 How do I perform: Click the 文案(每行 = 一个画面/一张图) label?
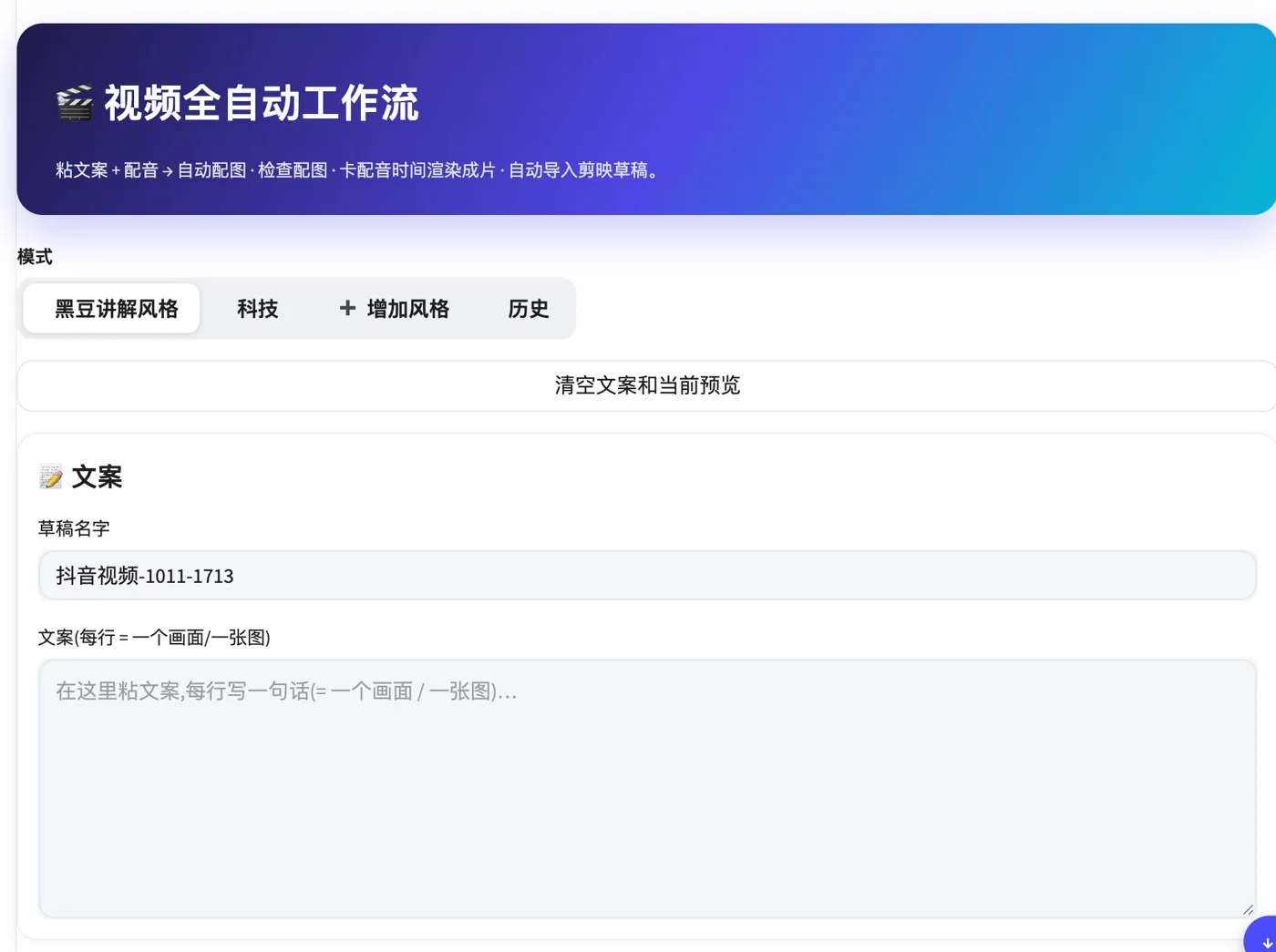click(154, 638)
